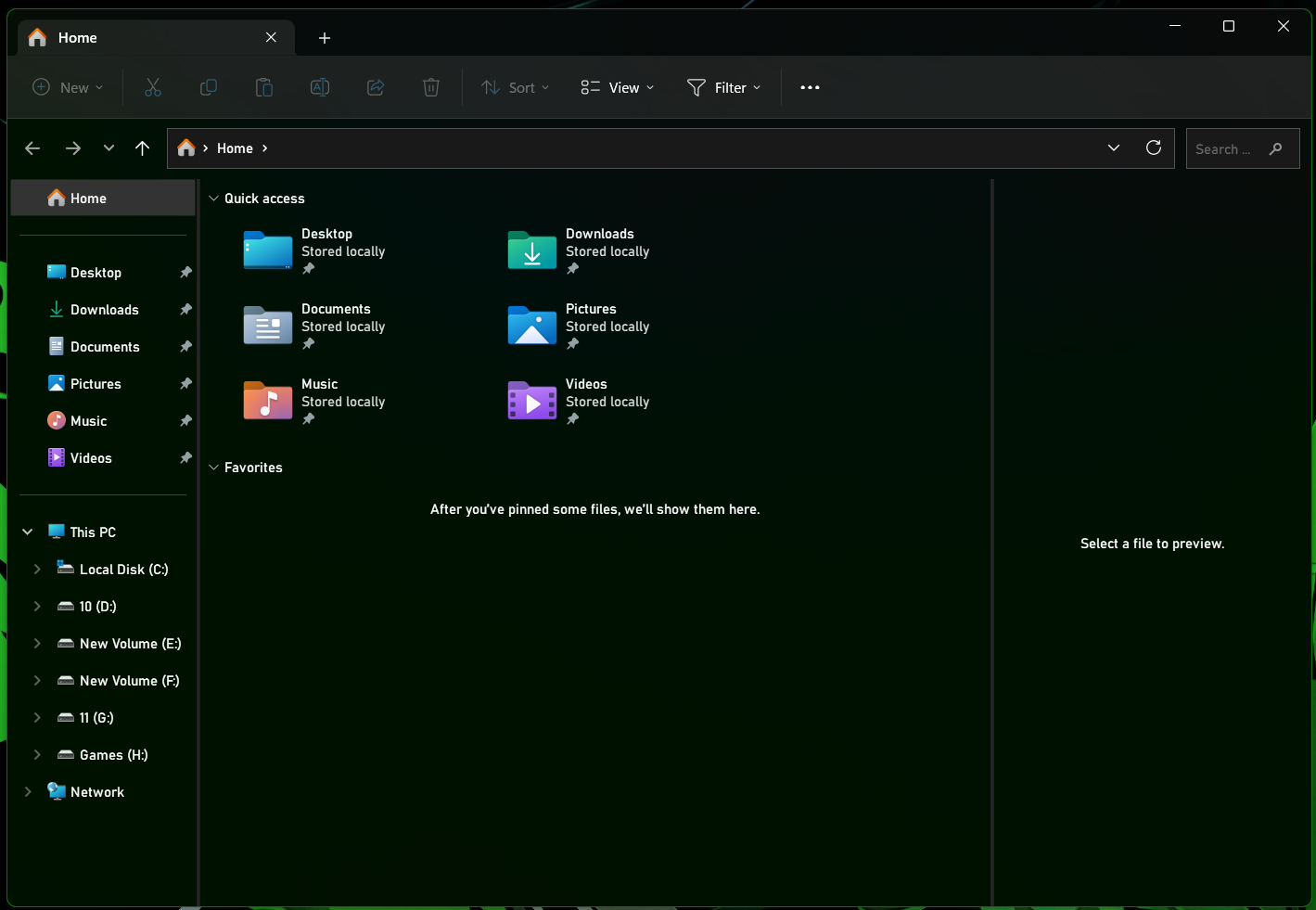Collapse the This PC tree node
Viewport: 1316px width, 910px height.
pyautogui.click(x=26, y=532)
